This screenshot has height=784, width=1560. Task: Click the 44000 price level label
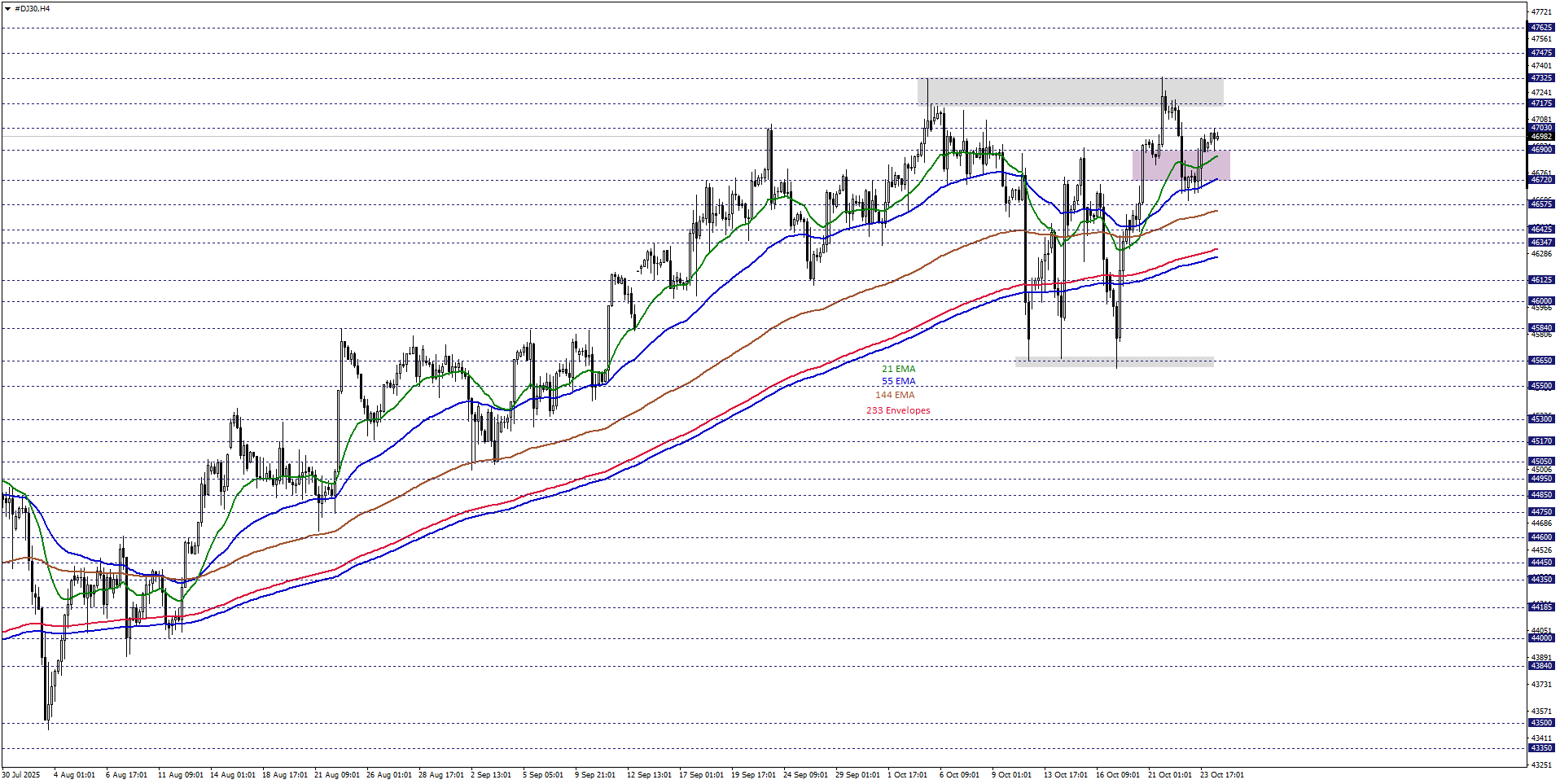[1541, 638]
